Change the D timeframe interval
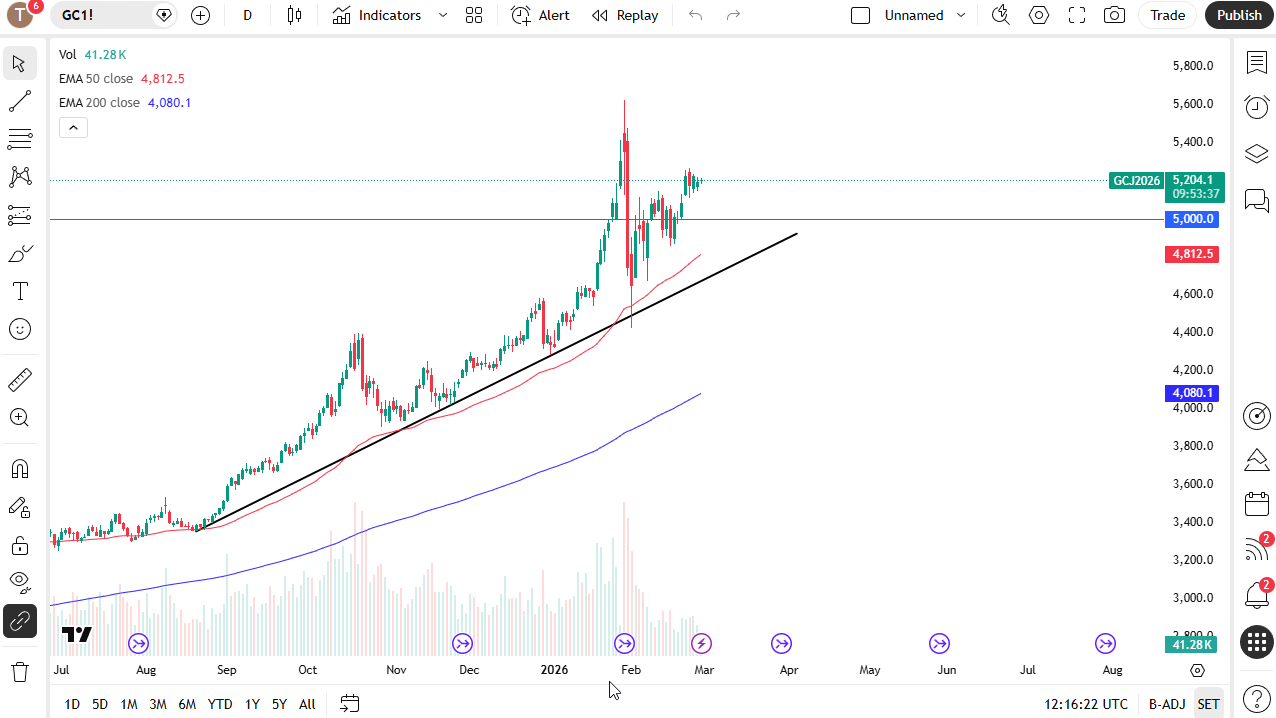 248,15
